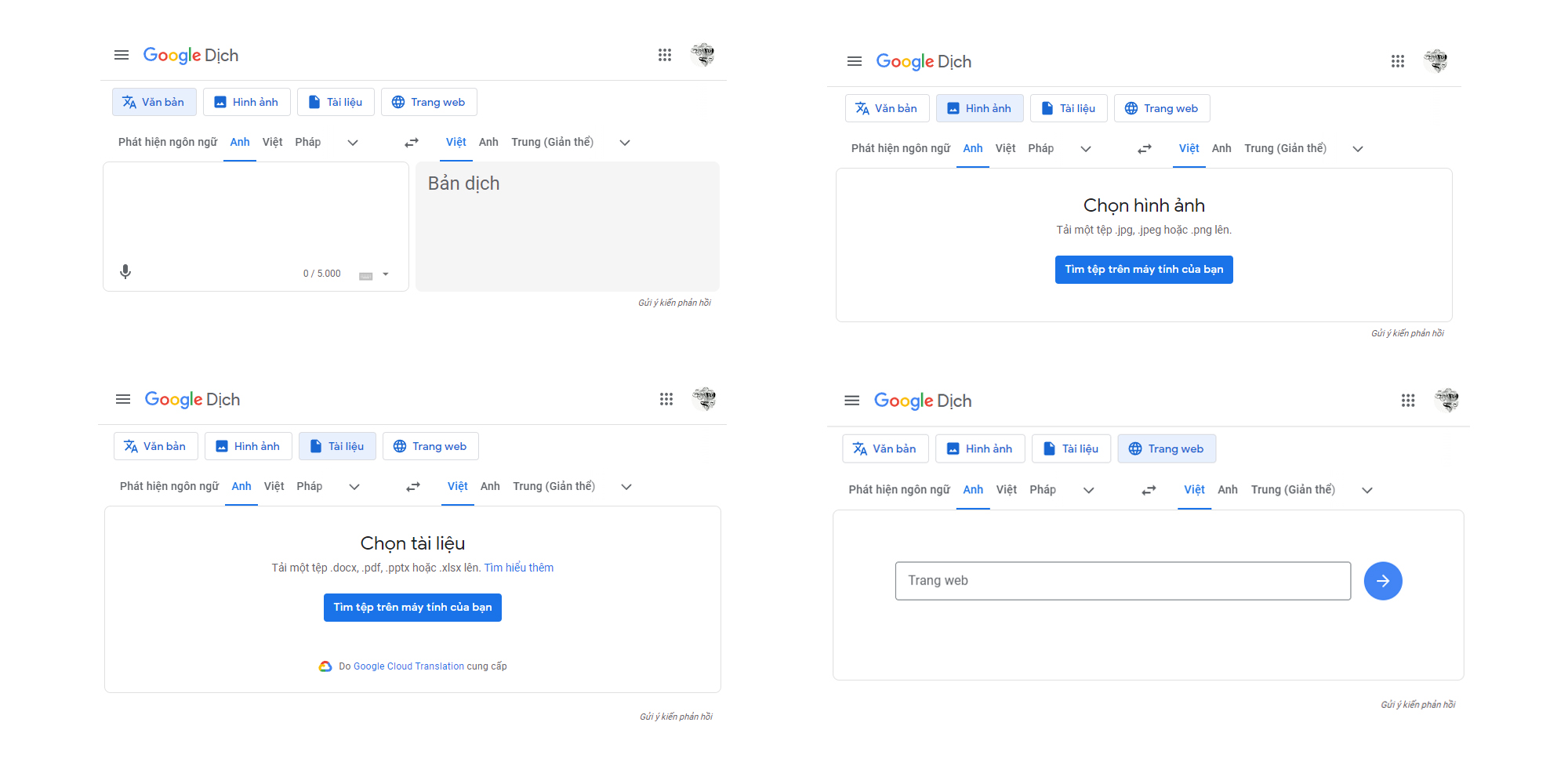Click the Tìm hiểu thêm link
The image size is (1568, 784).
[518, 568]
